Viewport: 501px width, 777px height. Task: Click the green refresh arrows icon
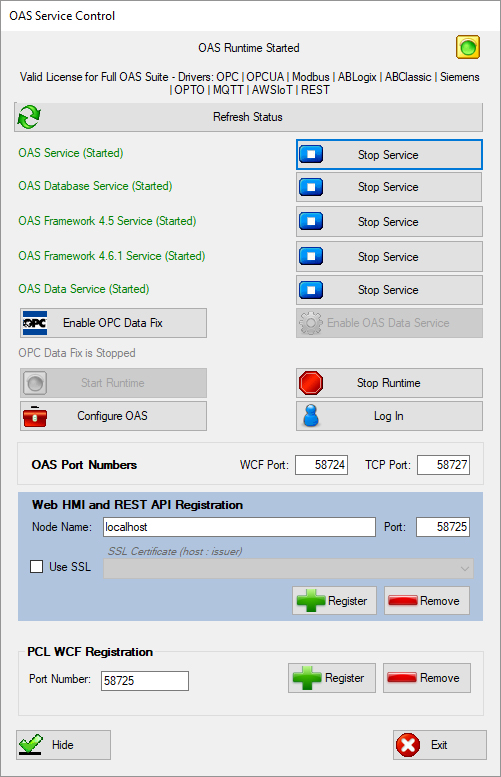(29, 117)
